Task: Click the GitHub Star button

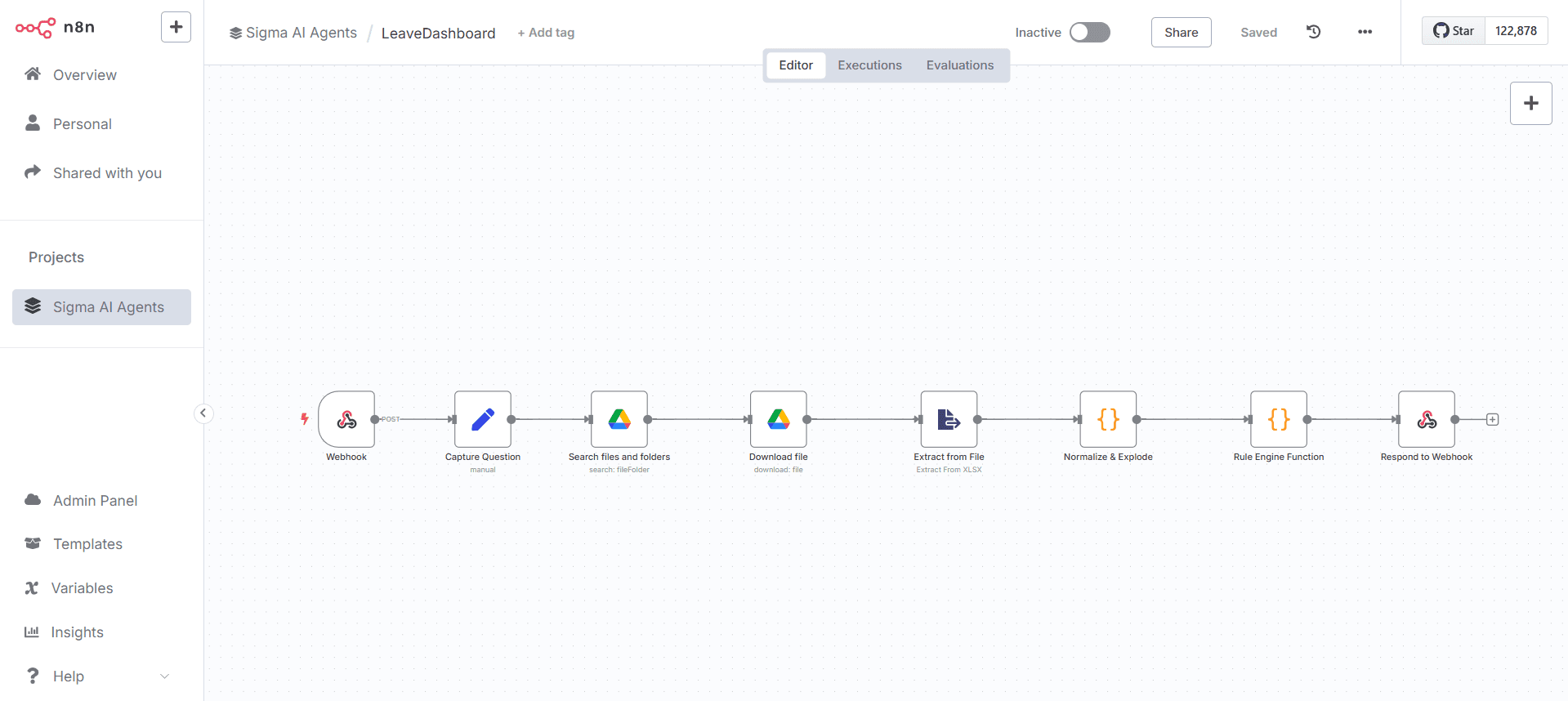Action: coord(1454,31)
